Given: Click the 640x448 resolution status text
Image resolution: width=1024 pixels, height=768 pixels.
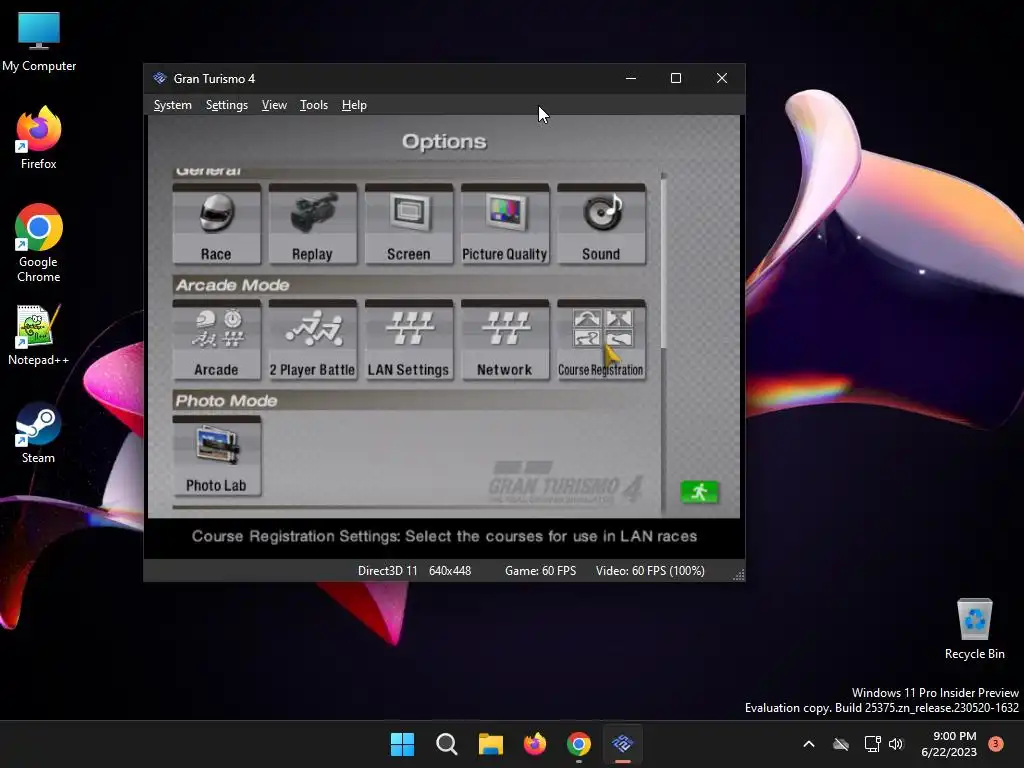Looking at the screenshot, I should [x=450, y=571].
